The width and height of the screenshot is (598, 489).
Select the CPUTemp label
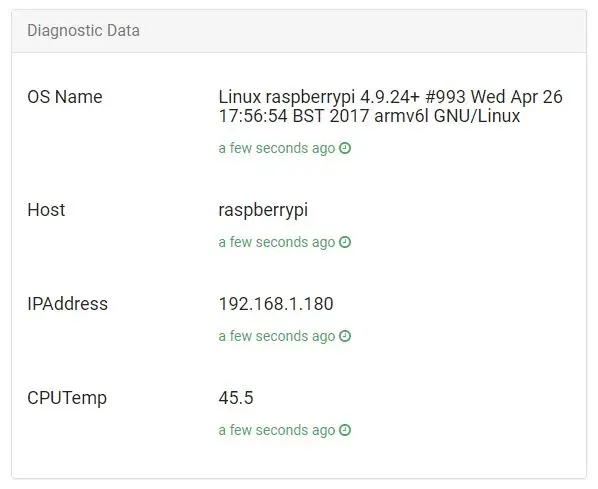point(67,398)
